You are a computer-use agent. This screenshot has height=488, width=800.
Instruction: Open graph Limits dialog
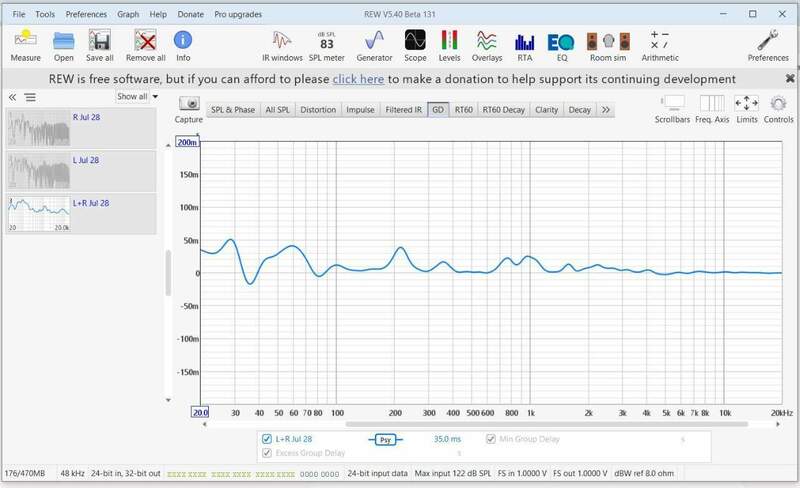[x=746, y=109]
